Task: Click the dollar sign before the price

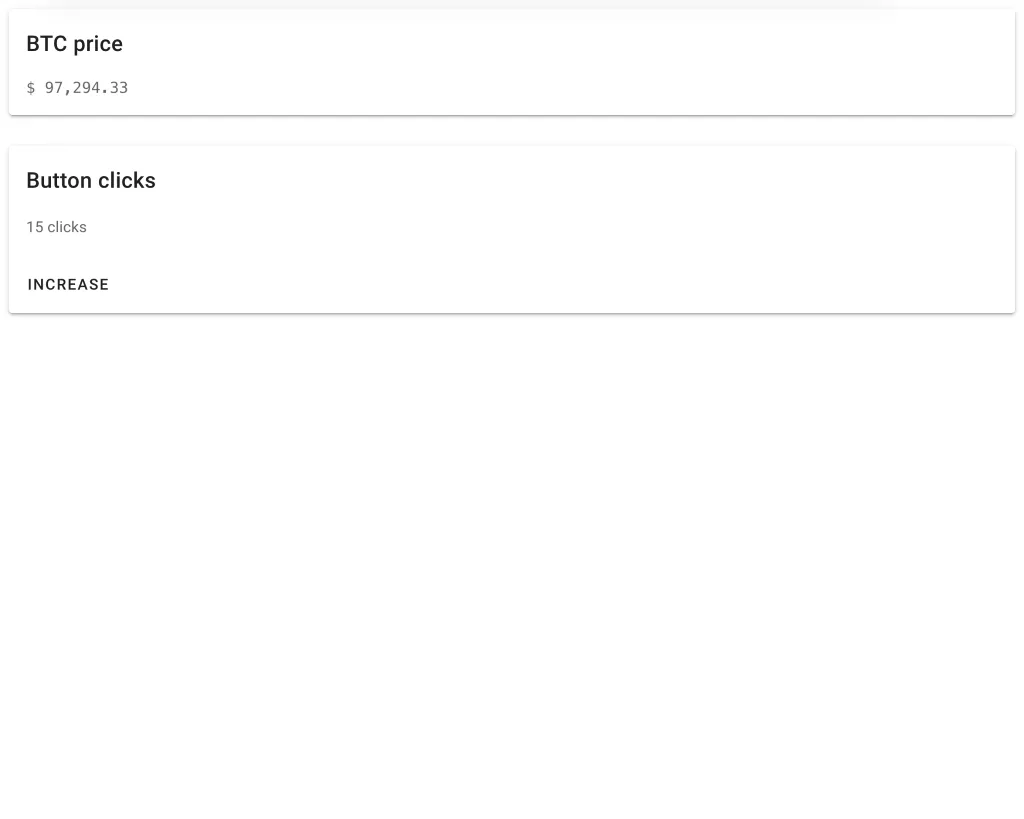Action: (31, 88)
